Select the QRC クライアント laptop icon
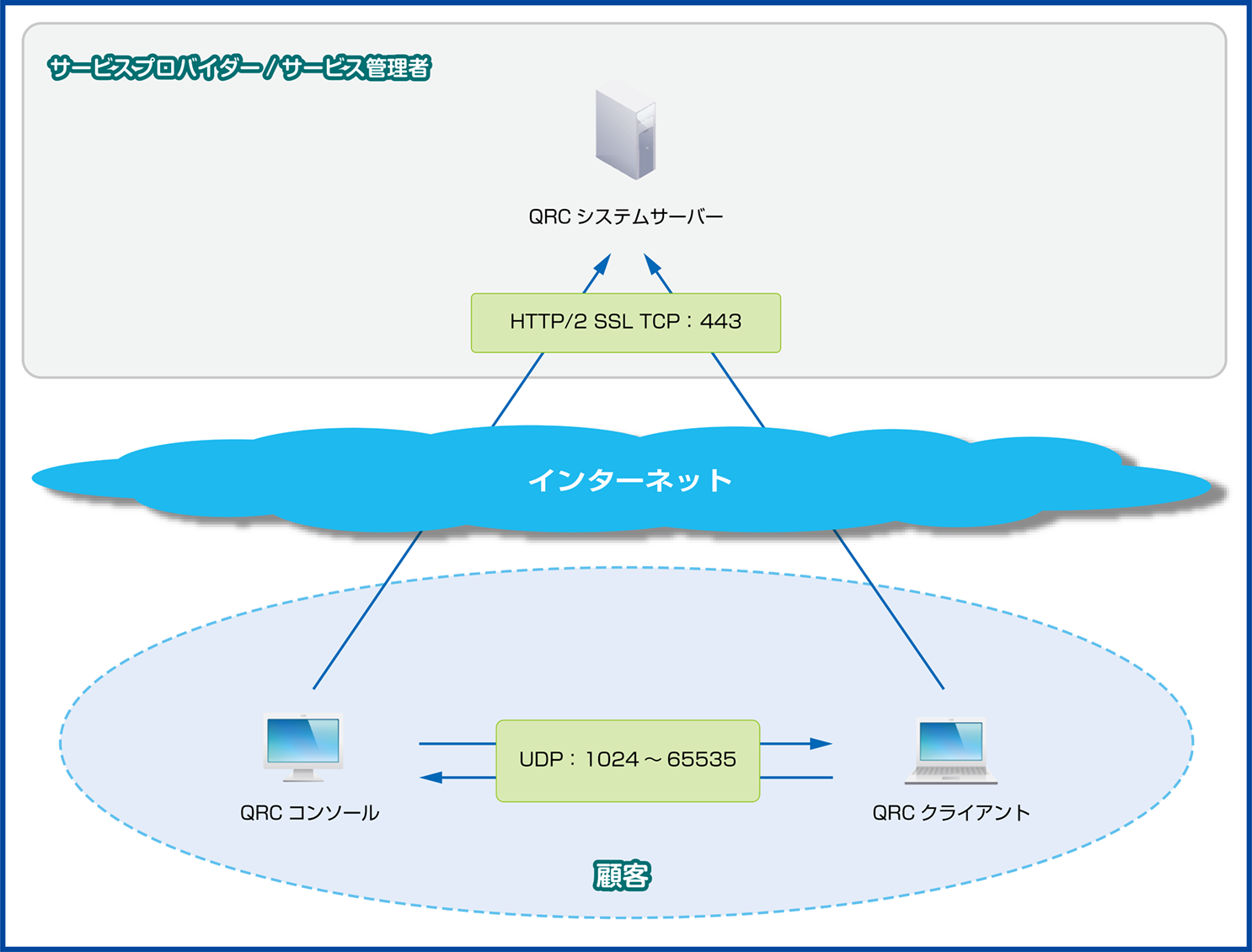1252x952 pixels. tap(951, 750)
